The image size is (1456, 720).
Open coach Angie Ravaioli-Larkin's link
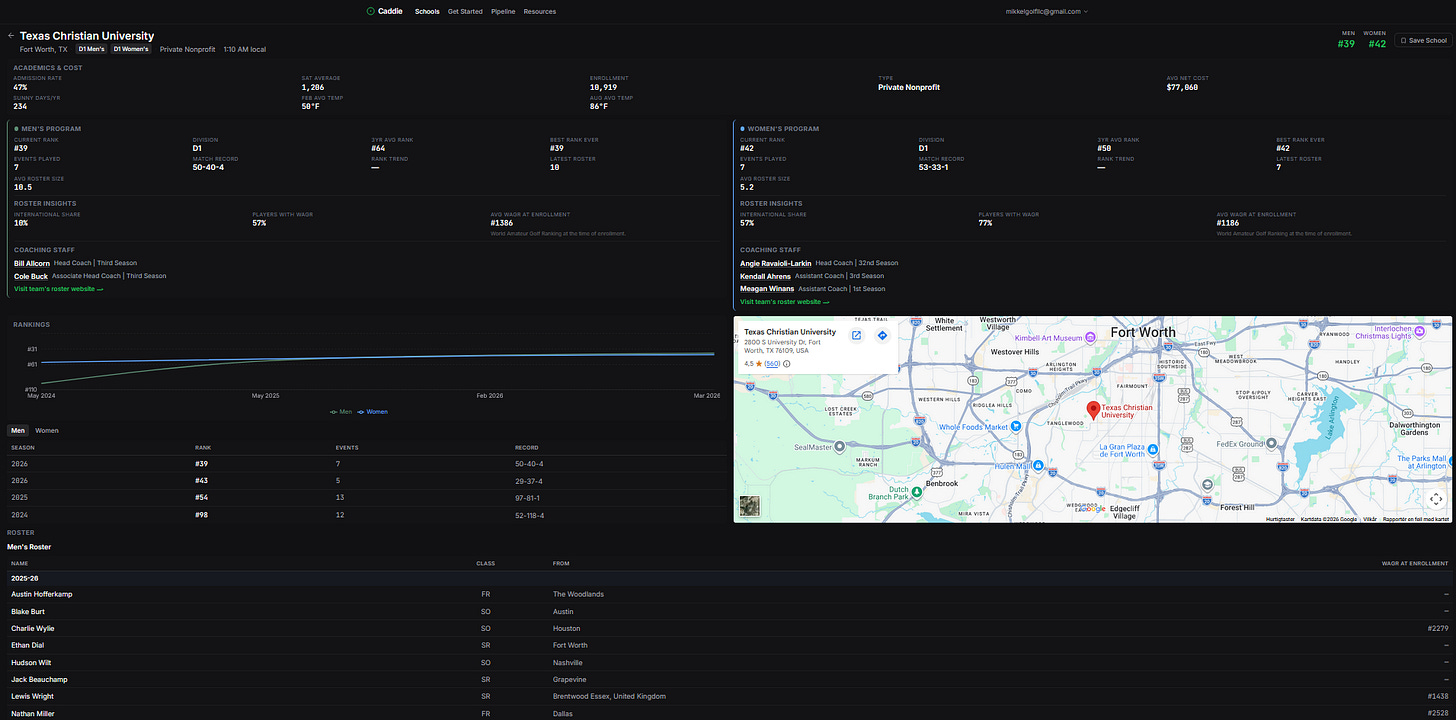point(776,263)
